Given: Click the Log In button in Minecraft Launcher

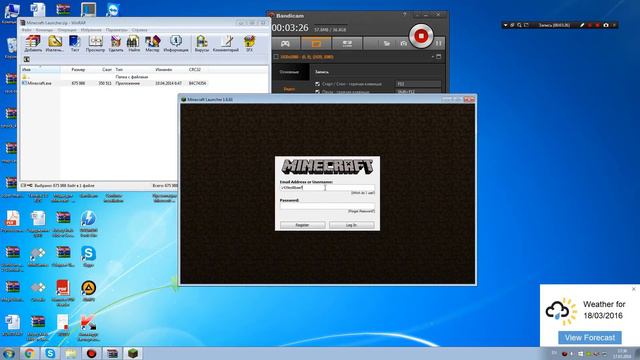Looking at the screenshot, I should click(x=351, y=225).
